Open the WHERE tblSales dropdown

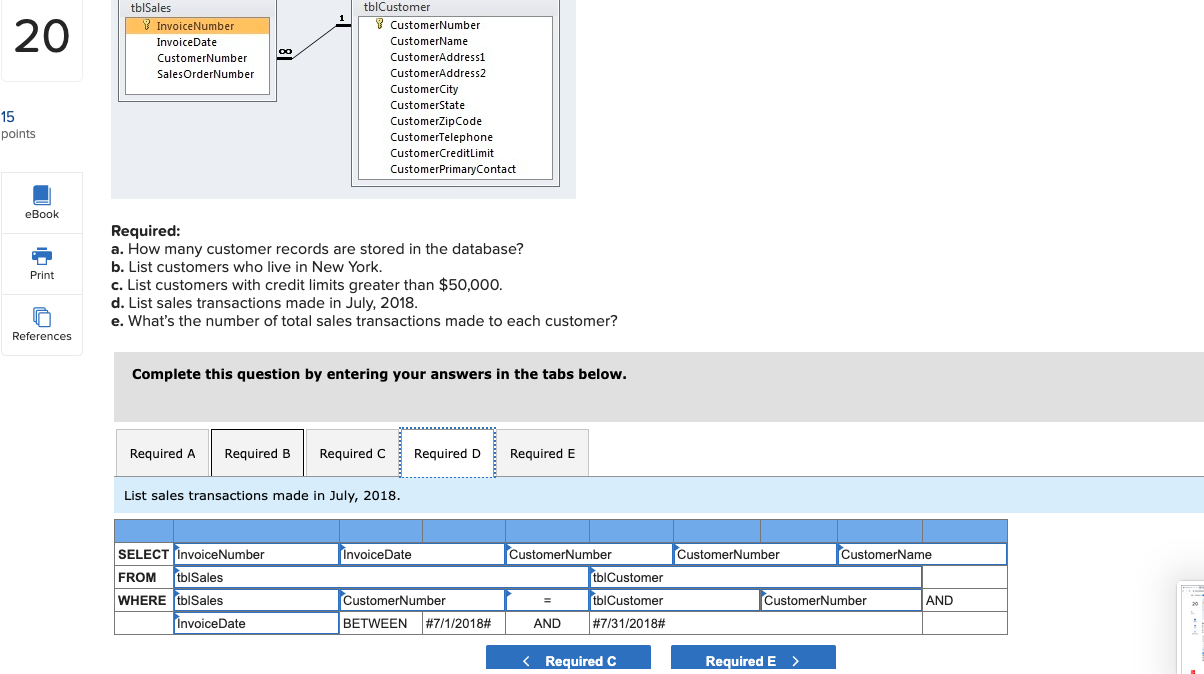pyautogui.click(x=256, y=600)
